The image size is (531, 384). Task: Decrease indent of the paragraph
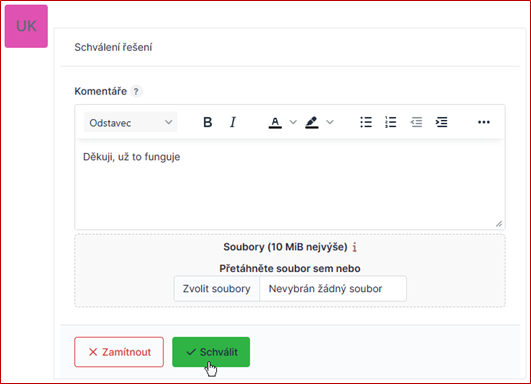[x=416, y=122]
